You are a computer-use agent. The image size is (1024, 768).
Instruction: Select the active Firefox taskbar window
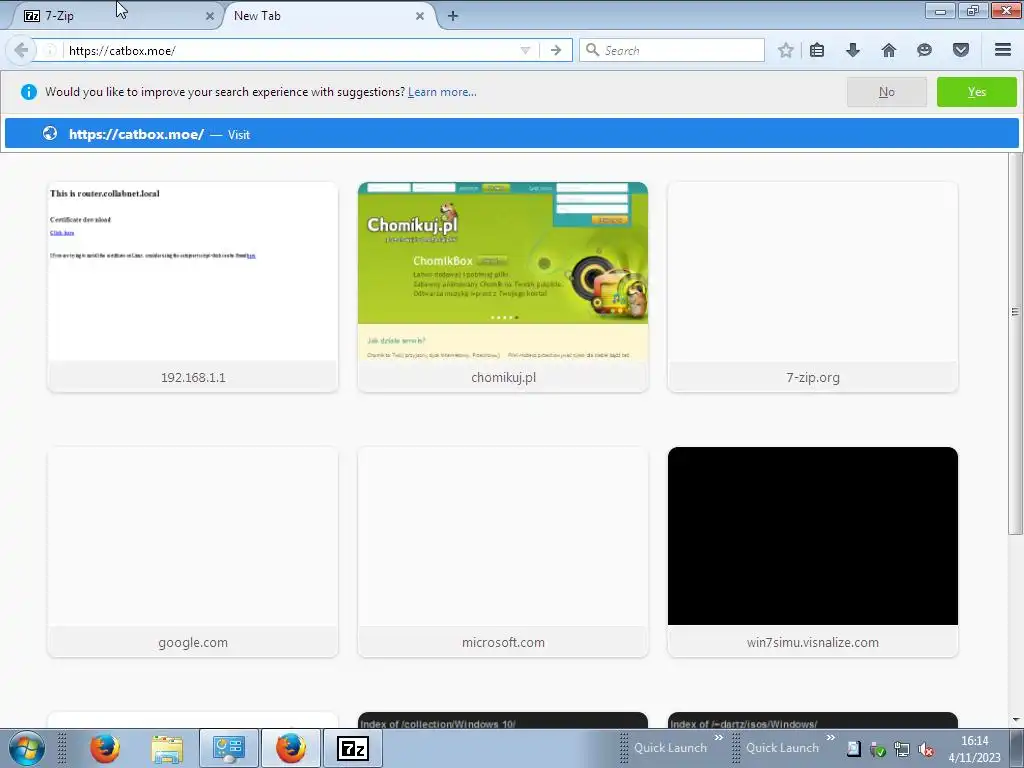click(x=291, y=748)
